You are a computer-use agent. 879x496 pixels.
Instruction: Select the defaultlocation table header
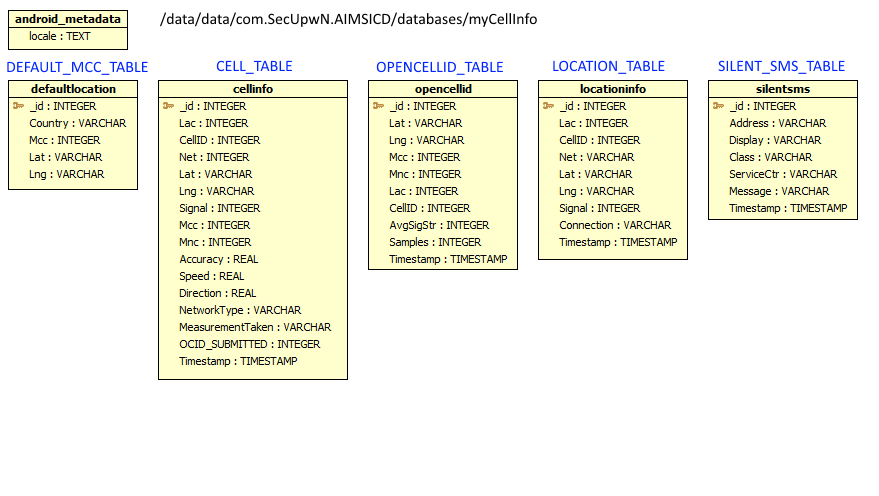(73, 89)
